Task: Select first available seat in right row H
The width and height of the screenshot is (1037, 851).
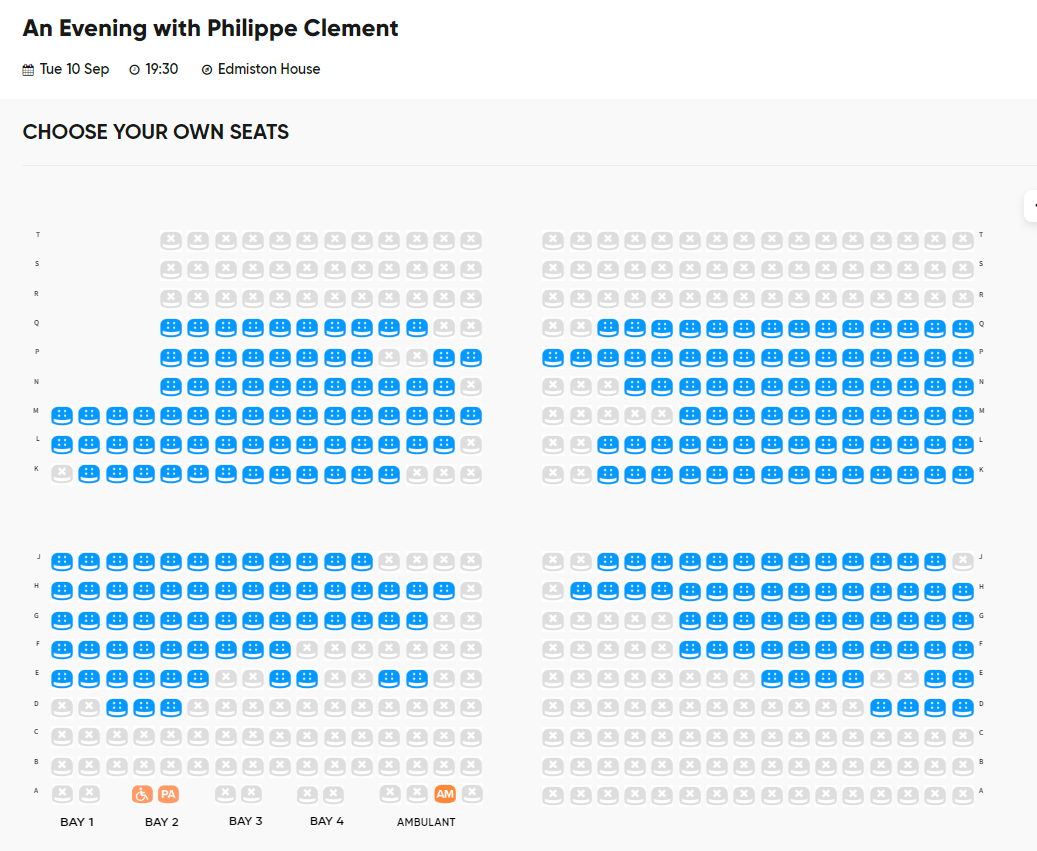Action: click(x=581, y=590)
